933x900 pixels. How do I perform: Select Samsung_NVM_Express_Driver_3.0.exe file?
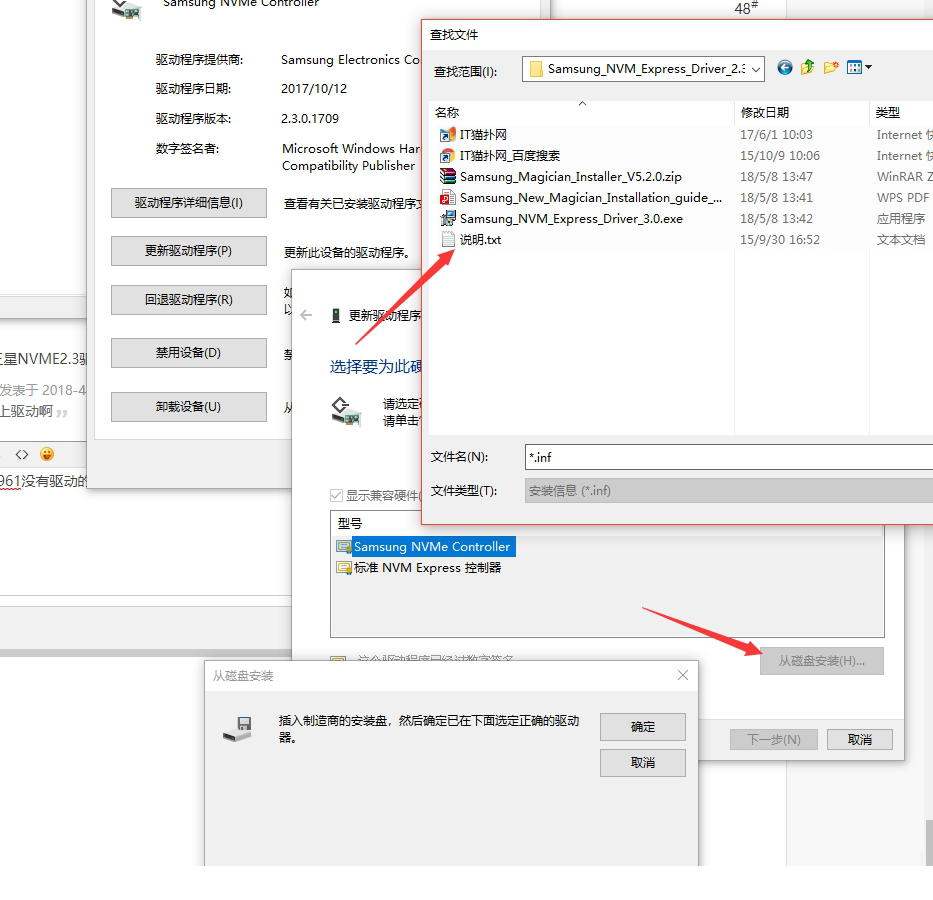(571, 219)
